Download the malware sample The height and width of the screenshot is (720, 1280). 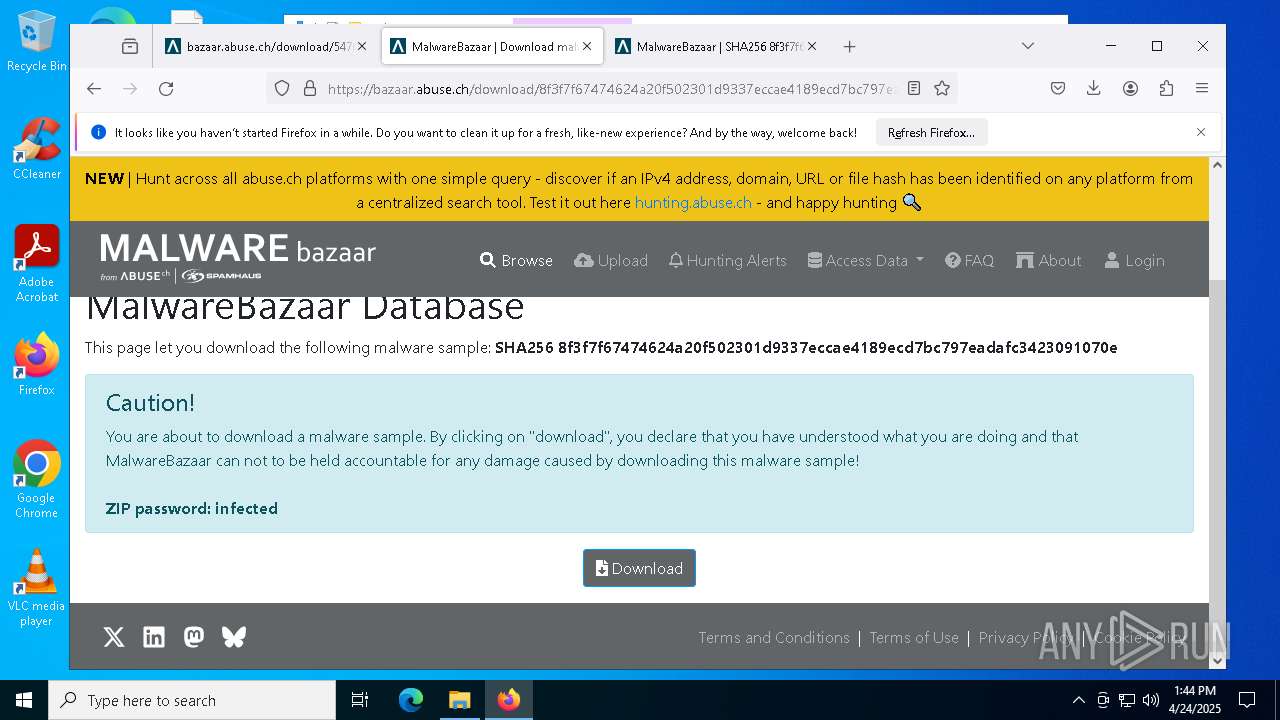click(x=639, y=568)
